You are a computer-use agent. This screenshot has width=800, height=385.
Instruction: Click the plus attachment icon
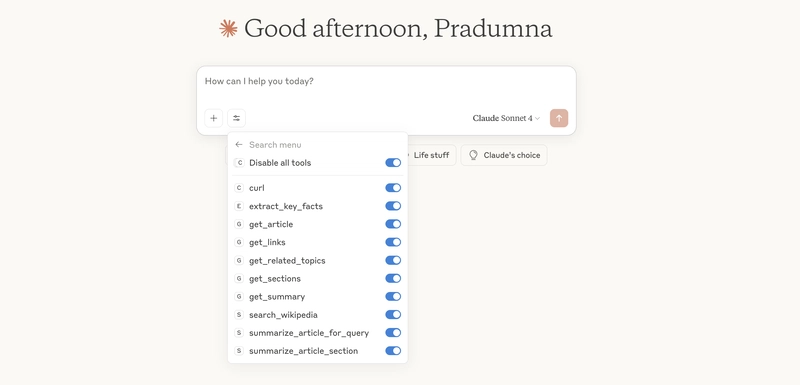213,118
